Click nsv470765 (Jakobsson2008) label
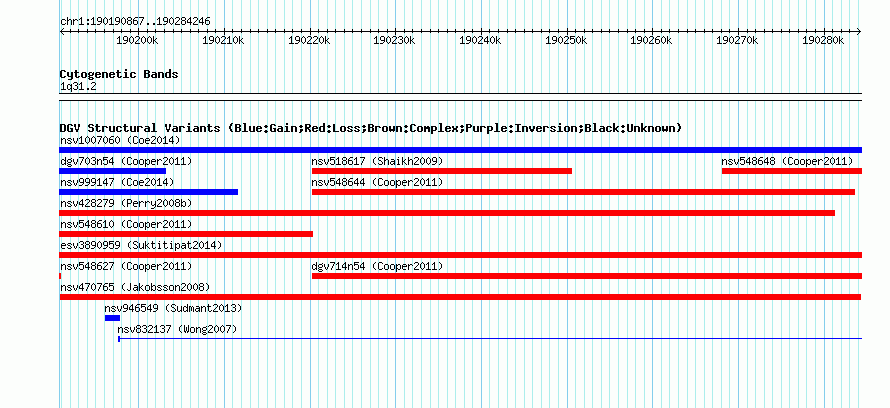Image resolution: width=890 pixels, height=408 pixels. pos(135,287)
